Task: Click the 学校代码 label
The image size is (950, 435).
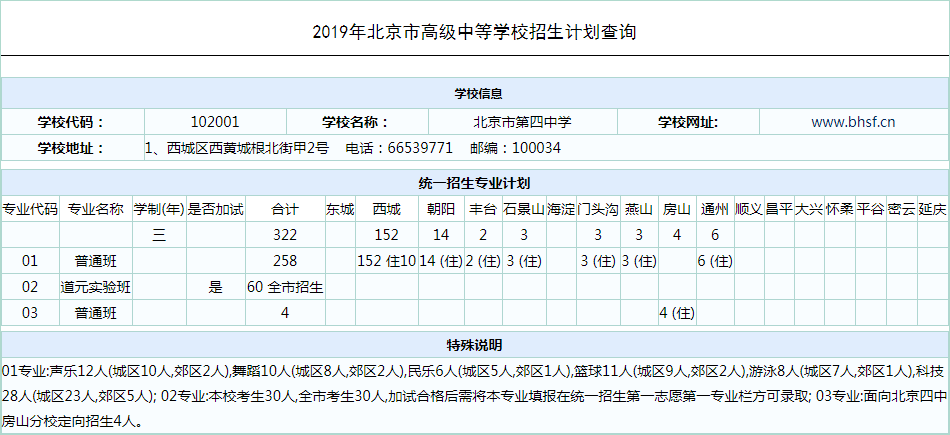Action: [71, 122]
